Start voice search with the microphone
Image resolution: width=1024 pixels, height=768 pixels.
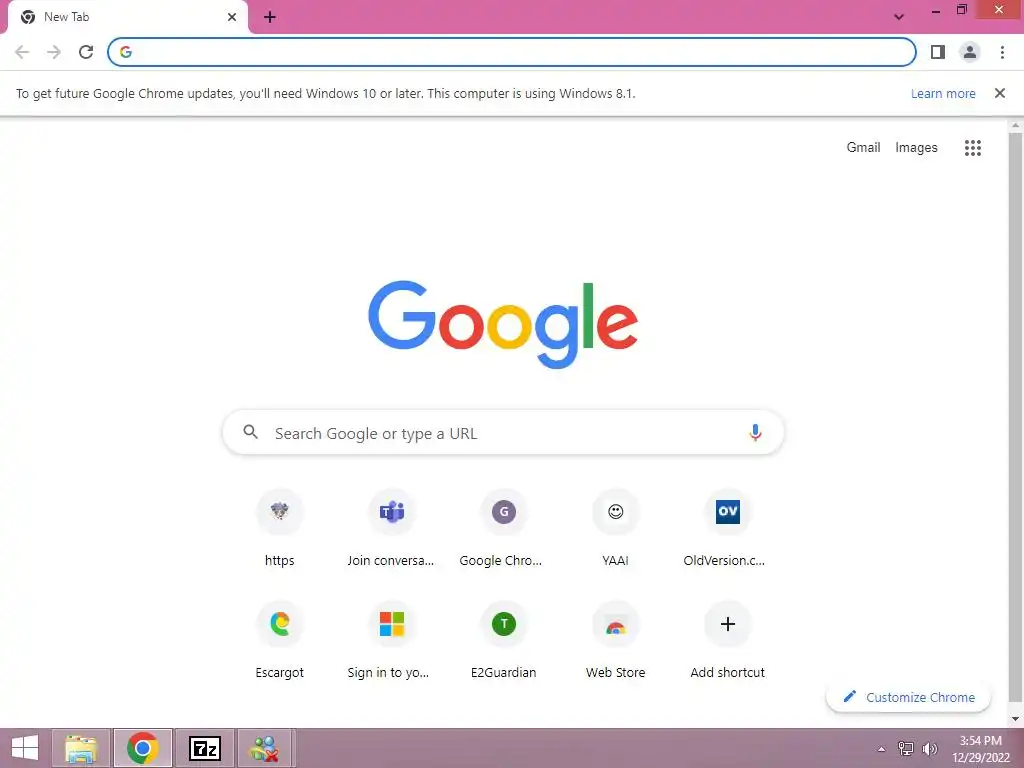(x=755, y=433)
